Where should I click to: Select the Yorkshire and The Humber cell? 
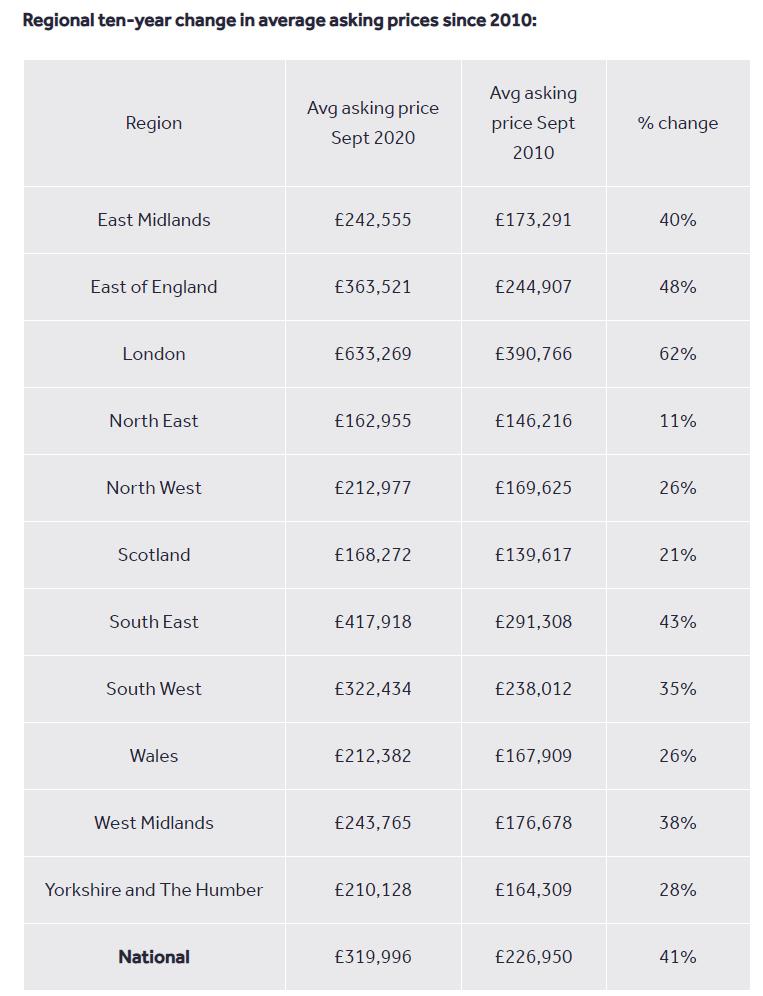tap(154, 890)
